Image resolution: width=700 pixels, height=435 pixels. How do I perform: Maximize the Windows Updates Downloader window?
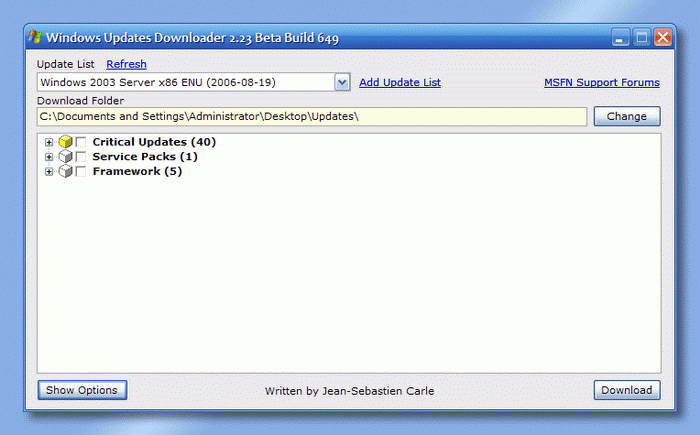click(642, 38)
